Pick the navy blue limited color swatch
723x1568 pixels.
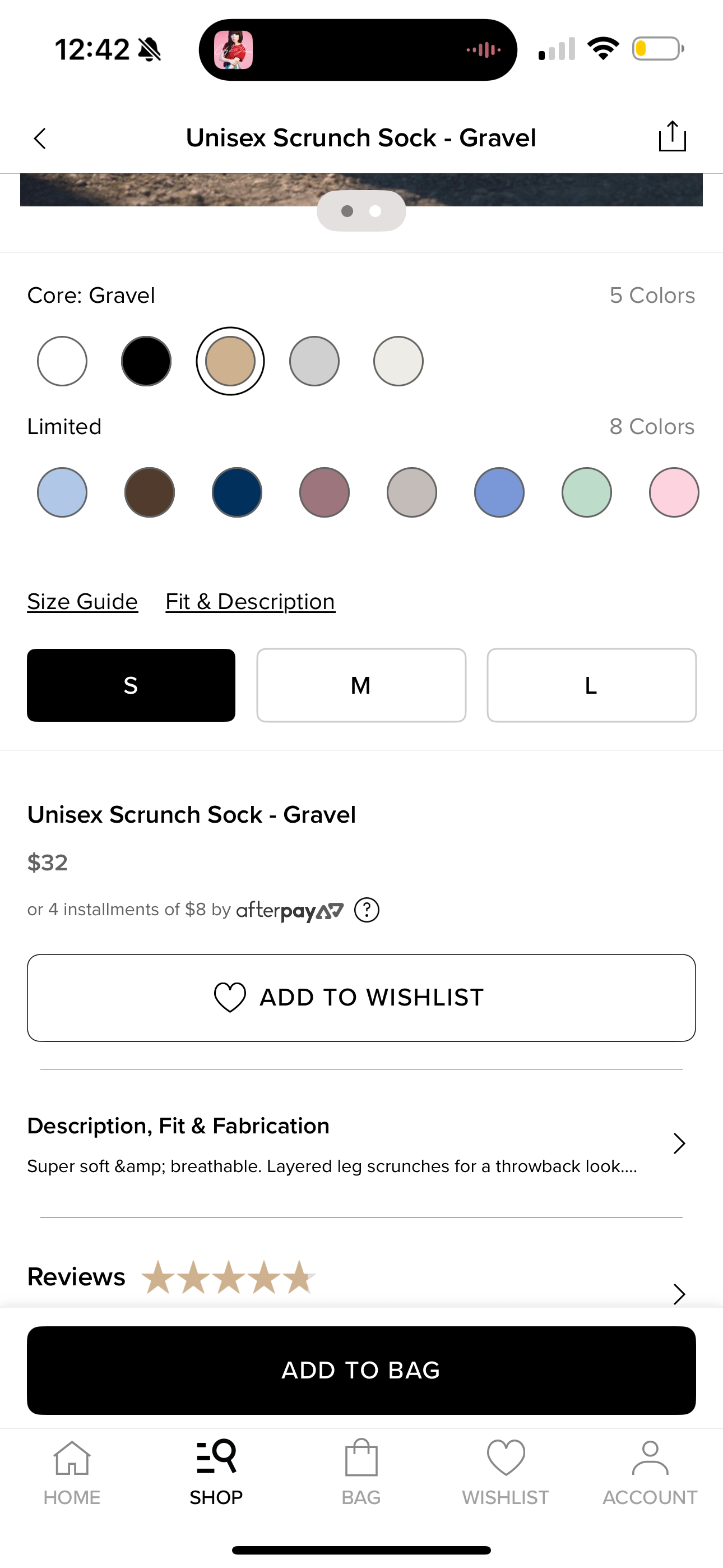(x=237, y=492)
